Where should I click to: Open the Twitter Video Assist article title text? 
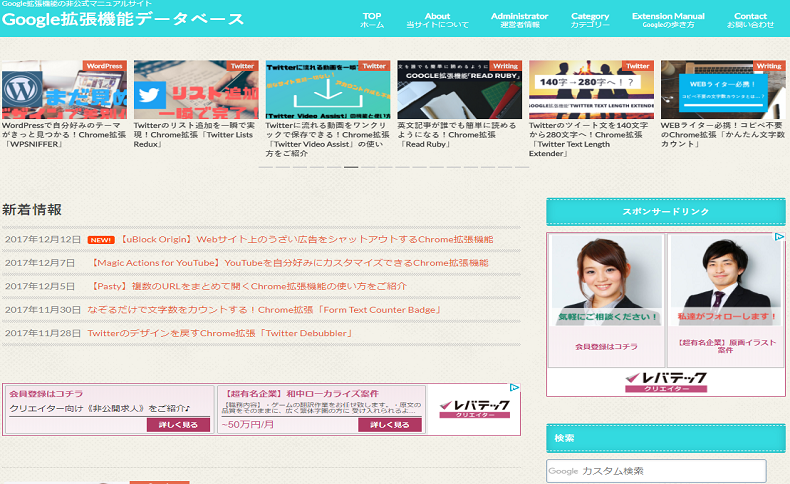click(327, 139)
